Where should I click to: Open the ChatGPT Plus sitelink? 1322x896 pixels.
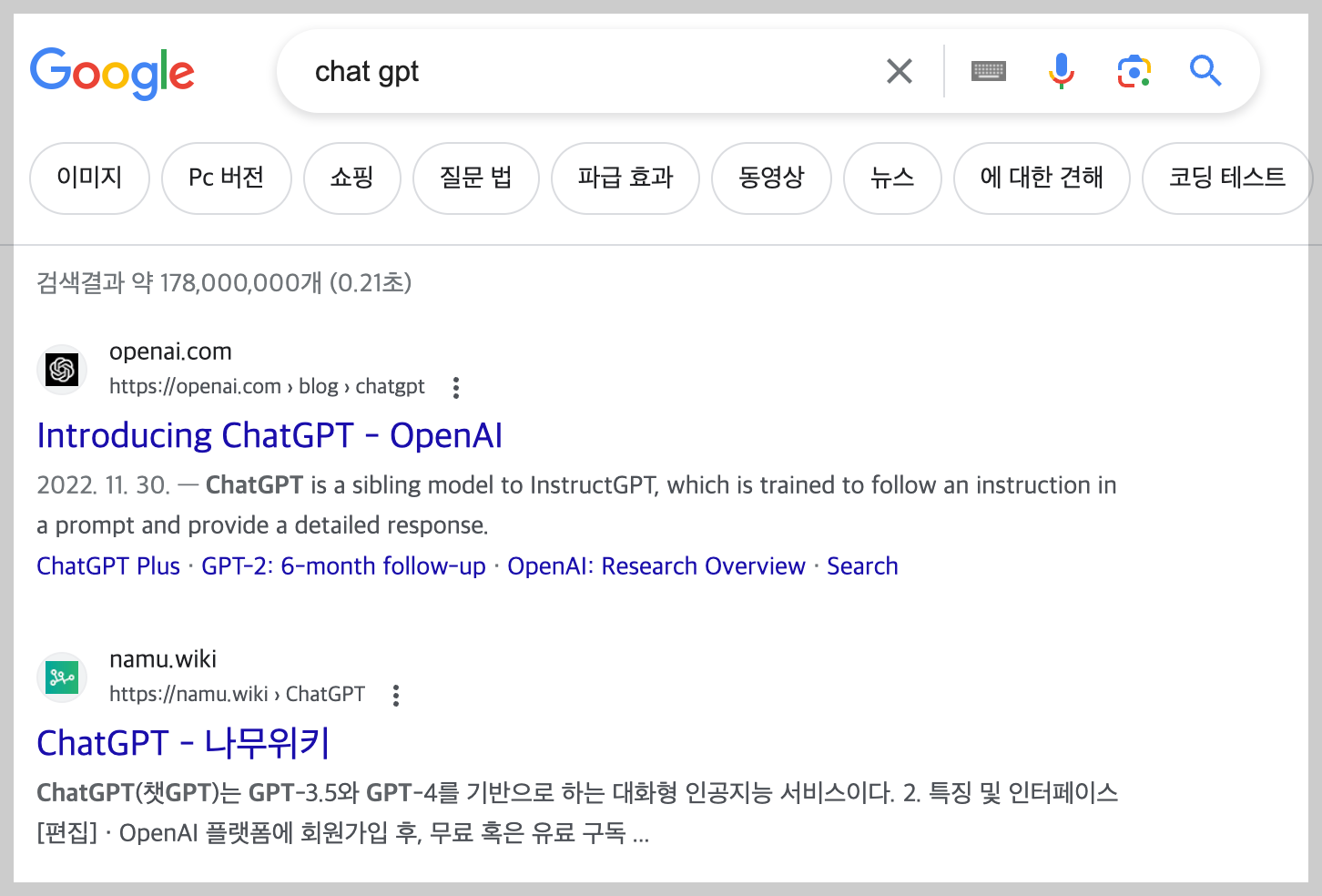click(x=108, y=566)
